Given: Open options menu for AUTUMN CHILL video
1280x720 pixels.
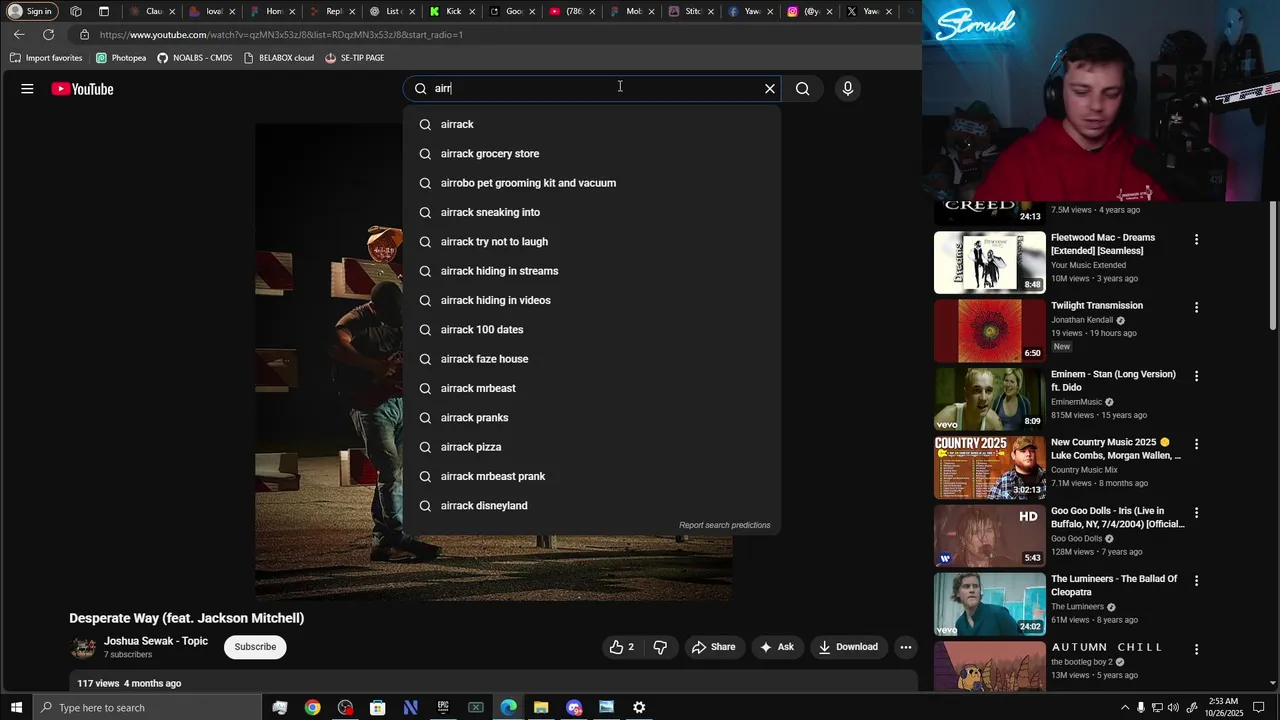Looking at the screenshot, I should (1196, 649).
